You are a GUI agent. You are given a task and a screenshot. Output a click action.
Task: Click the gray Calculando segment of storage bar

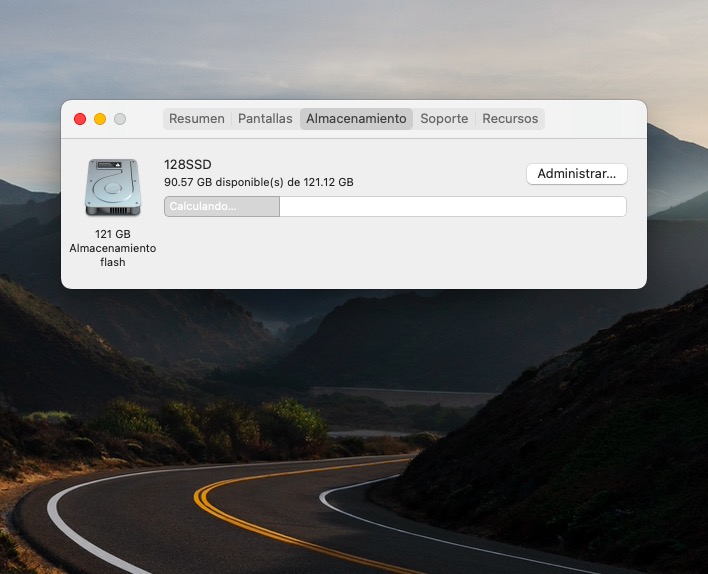(x=221, y=207)
